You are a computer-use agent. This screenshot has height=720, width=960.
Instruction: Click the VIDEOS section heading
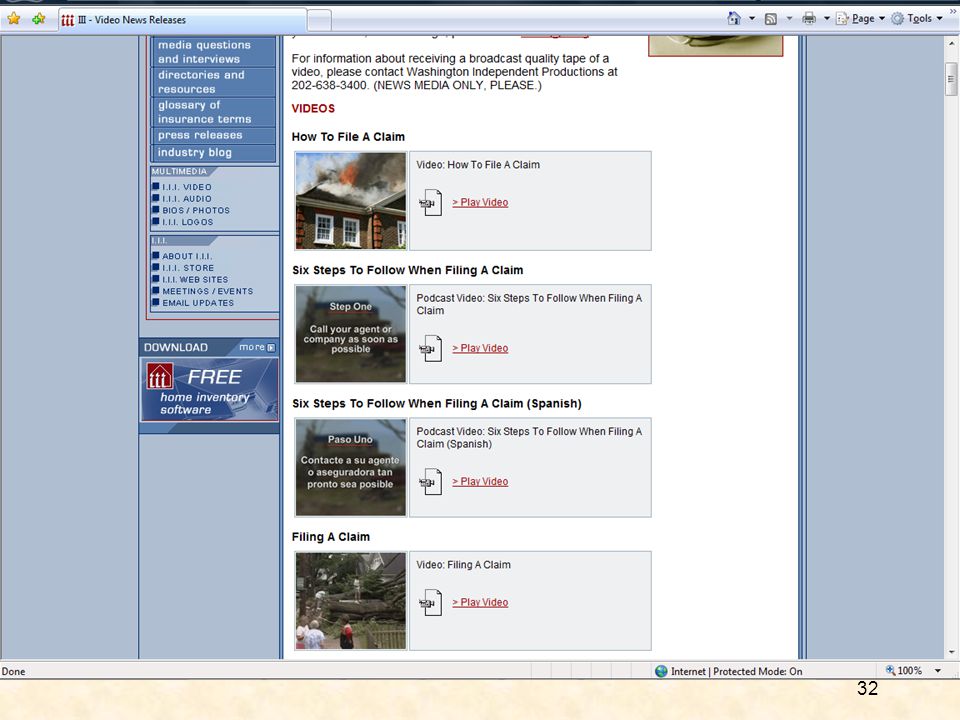point(313,108)
